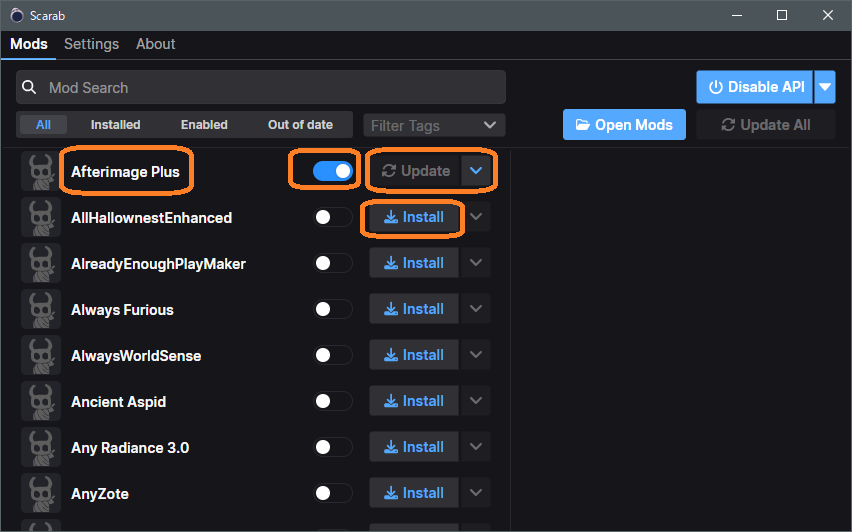Select the Any Radiance 3.0 mod name
Viewport: 852px width, 532px height.
(x=130, y=448)
